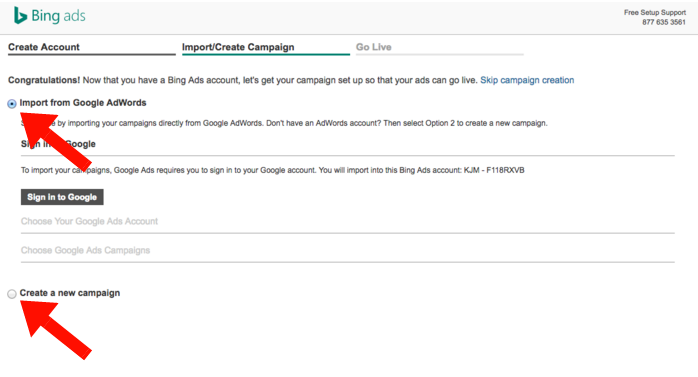Click the Import from Google AdWords label
Viewport: 698px width, 377px height.
coord(83,103)
